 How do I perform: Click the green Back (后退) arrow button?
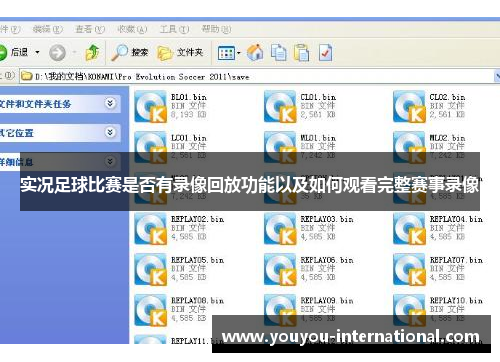point(3,53)
